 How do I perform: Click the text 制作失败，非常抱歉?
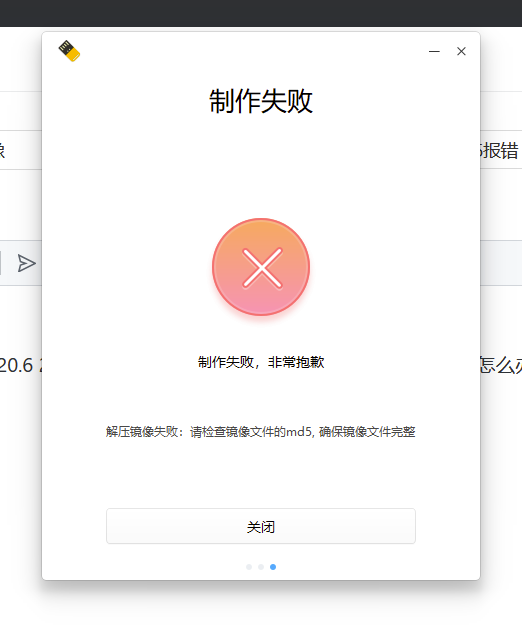pos(261,362)
